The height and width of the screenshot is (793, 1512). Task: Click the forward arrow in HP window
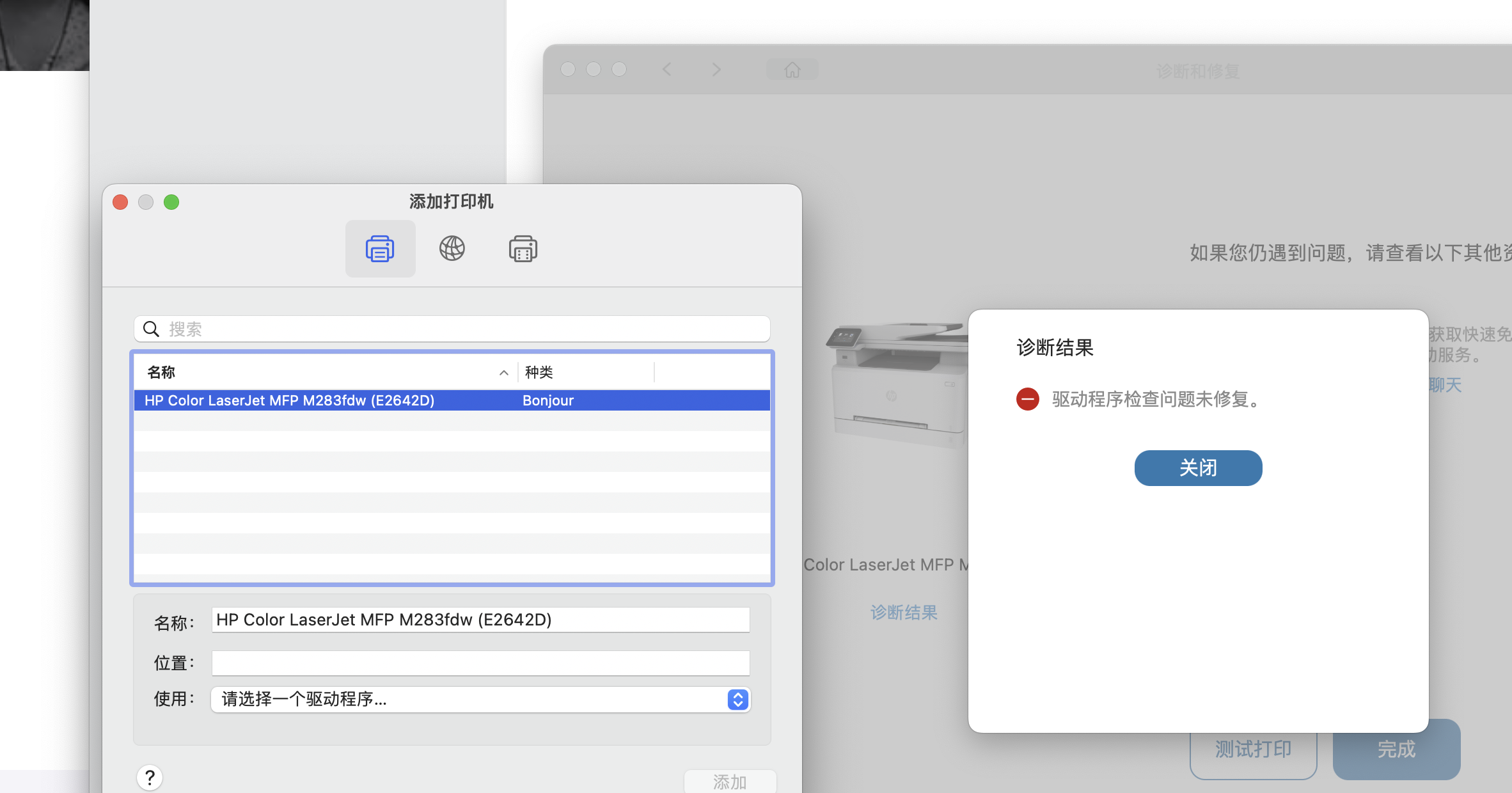point(716,70)
